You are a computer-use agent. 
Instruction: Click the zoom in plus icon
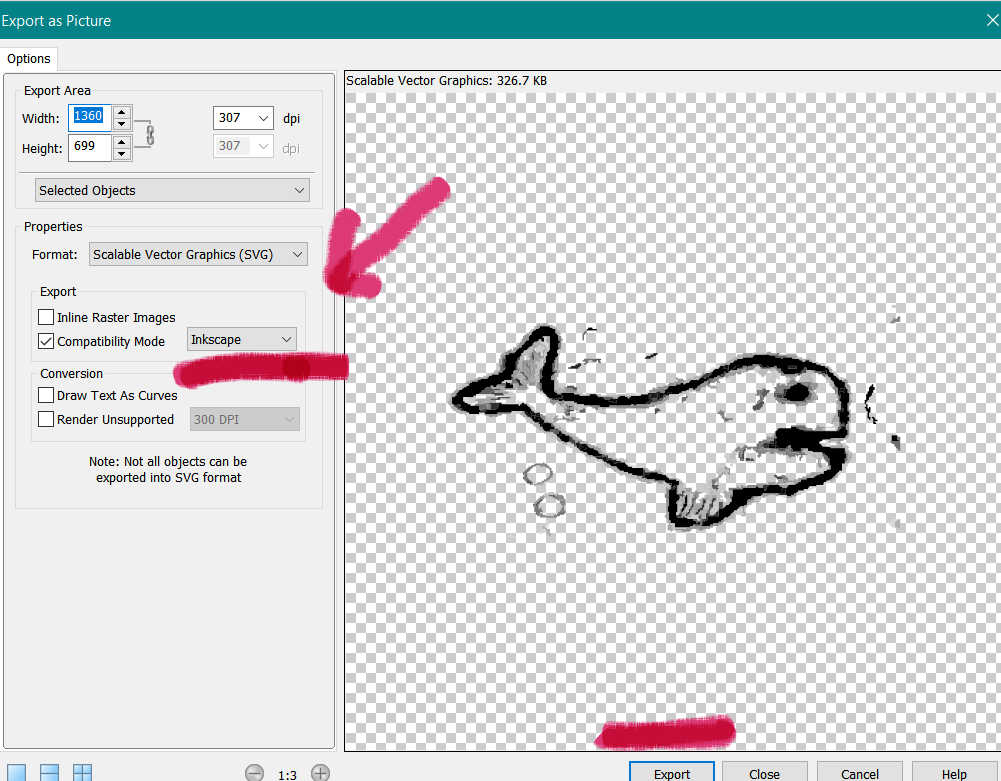(321, 772)
